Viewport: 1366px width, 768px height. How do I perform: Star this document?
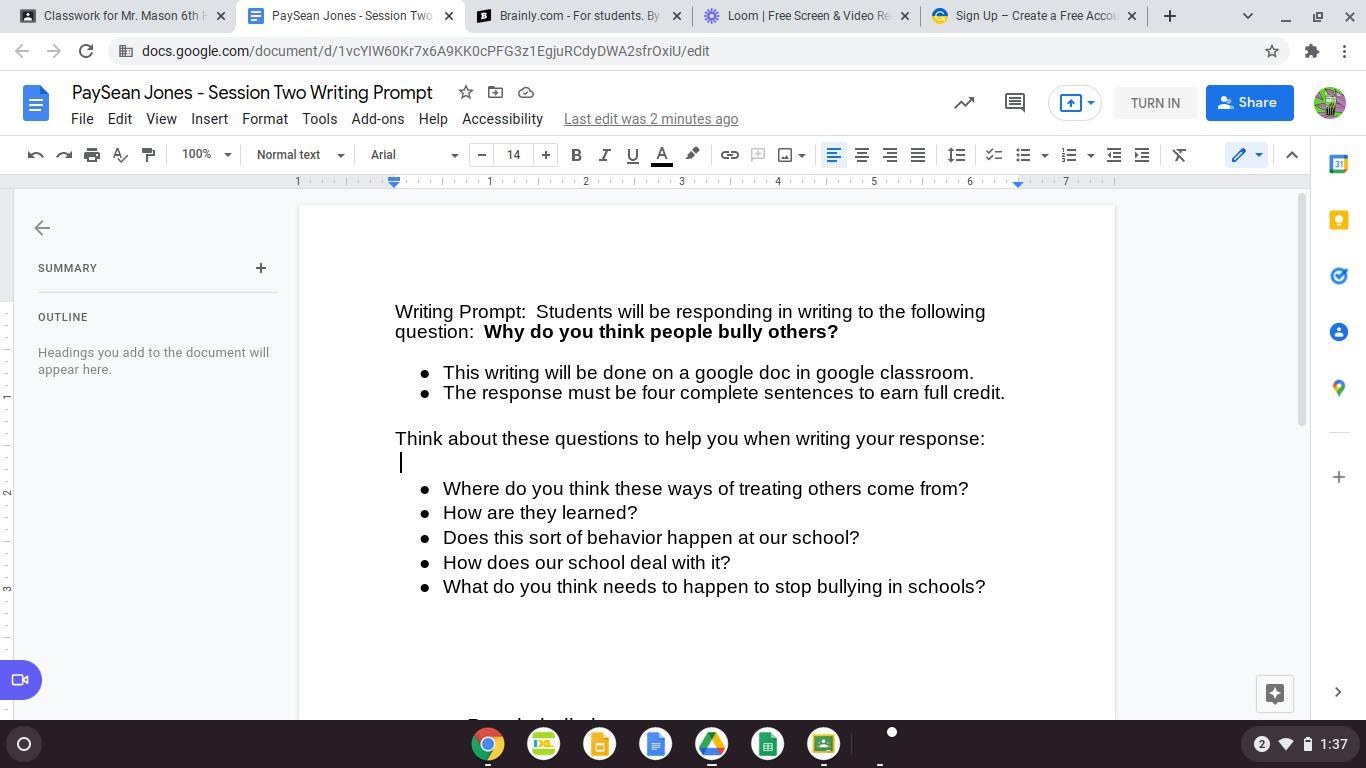tap(465, 92)
